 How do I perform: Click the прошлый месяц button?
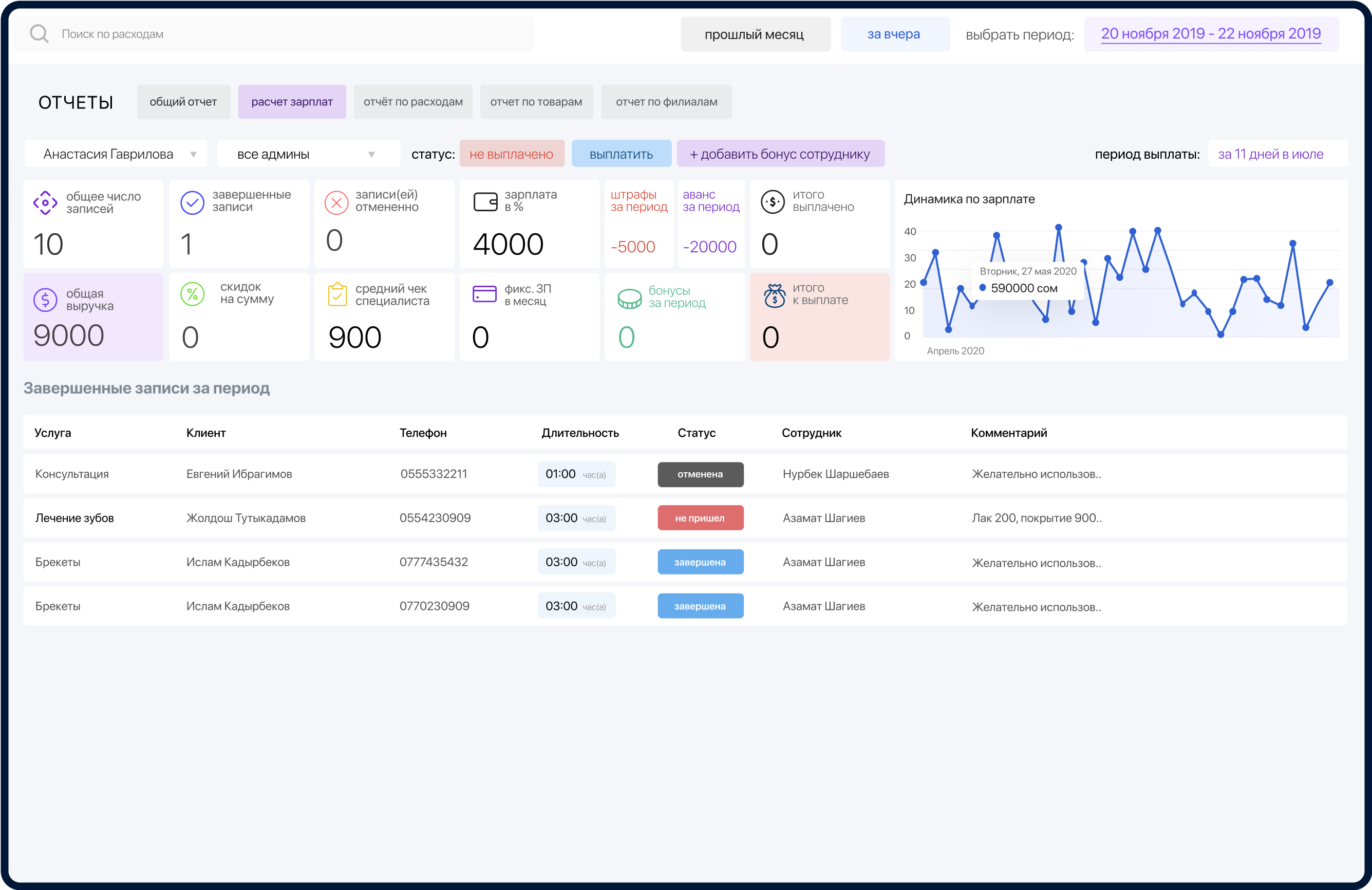pos(755,33)
